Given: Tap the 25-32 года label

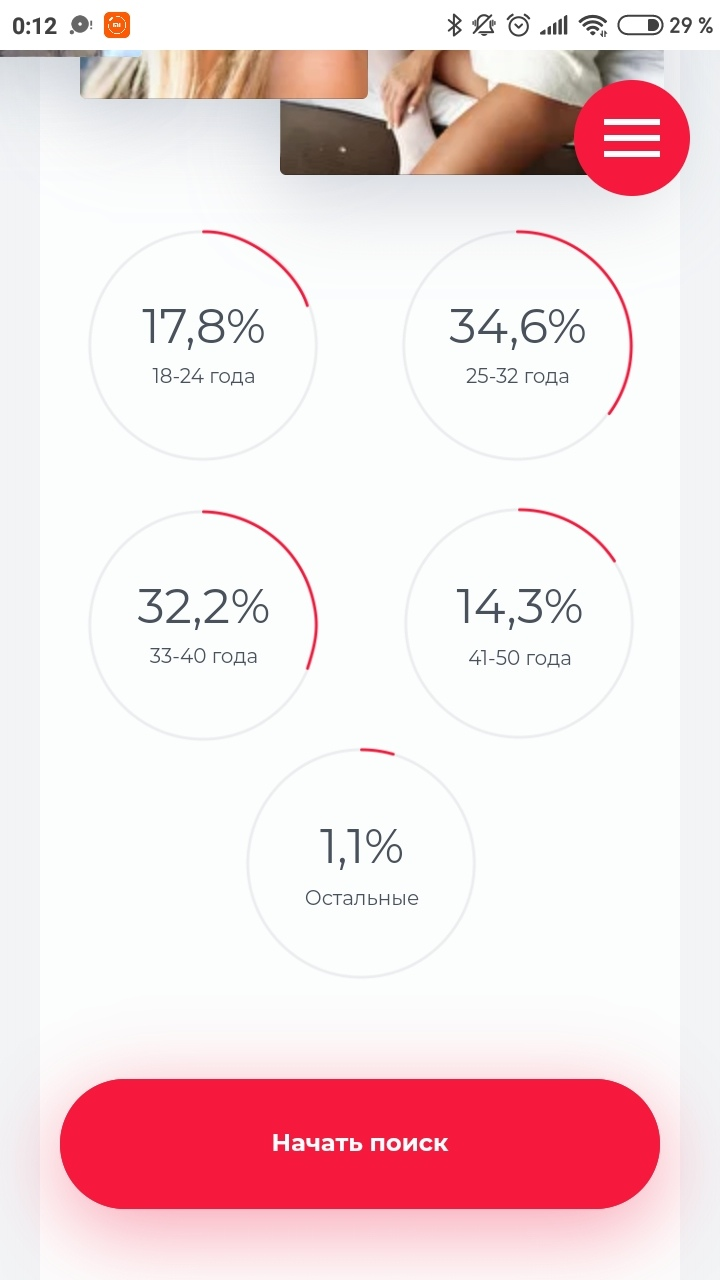Looking at the screenshot, I should click(x=518, y=377).
